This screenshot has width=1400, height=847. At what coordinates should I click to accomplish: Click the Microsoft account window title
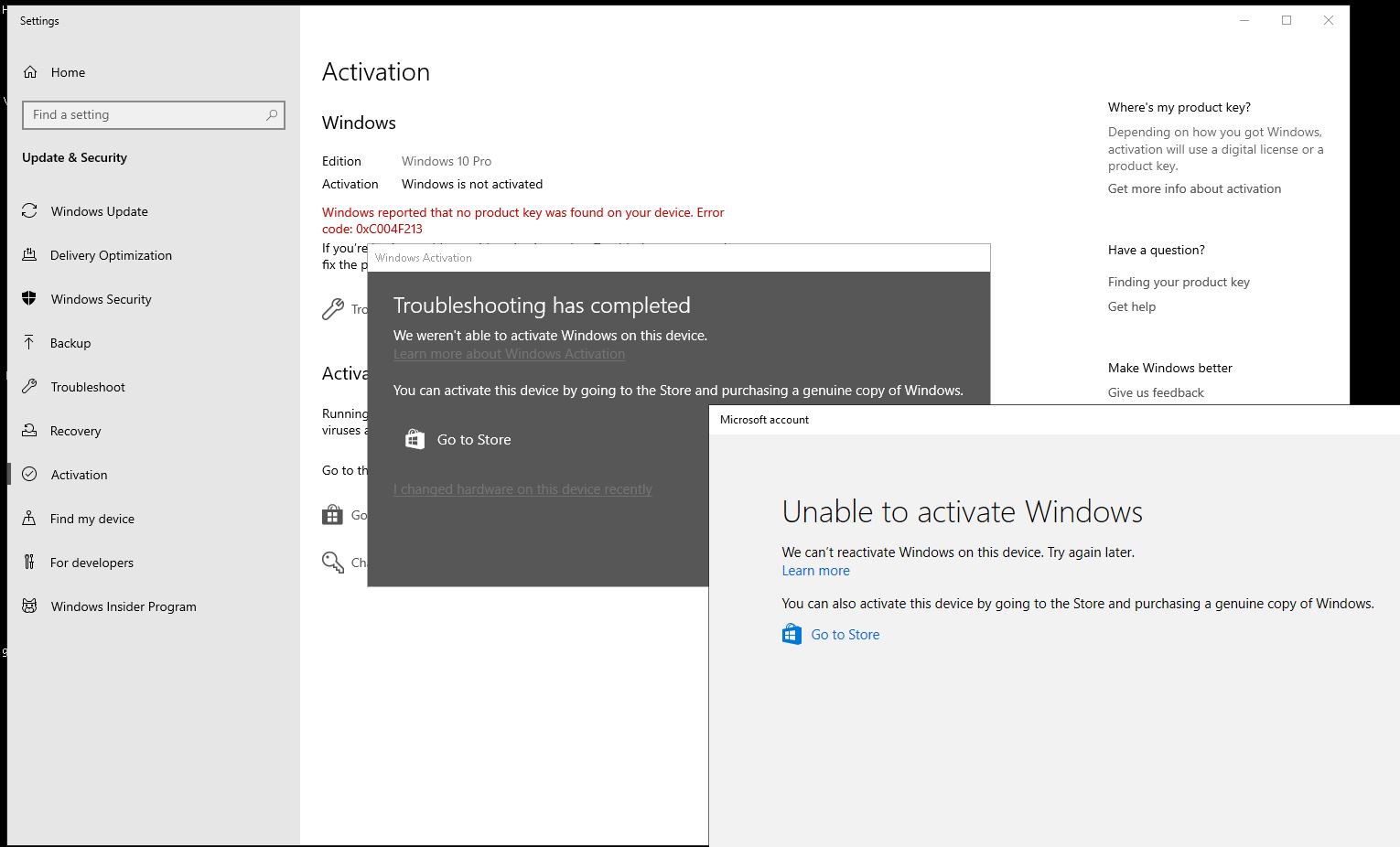(x=764, y=420)
